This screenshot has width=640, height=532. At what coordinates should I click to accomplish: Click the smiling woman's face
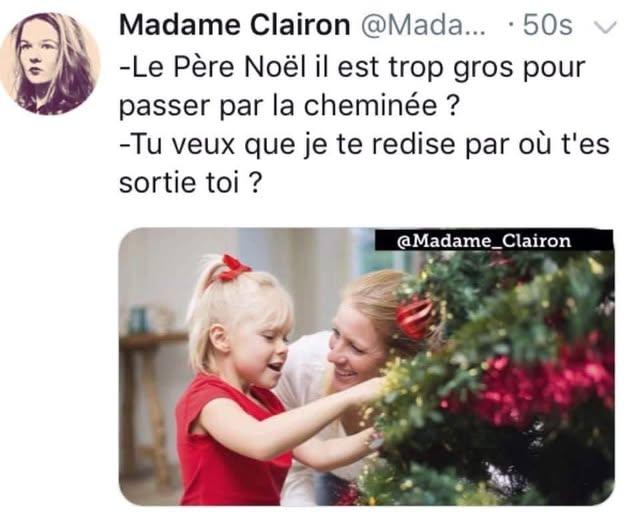[356, 349]
